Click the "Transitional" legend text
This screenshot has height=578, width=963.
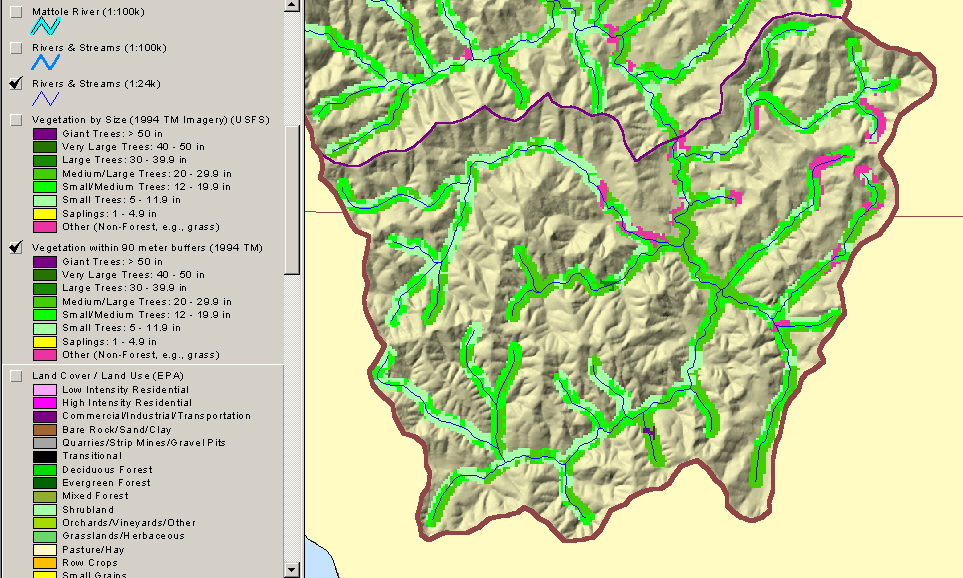[x=92, y=456]
